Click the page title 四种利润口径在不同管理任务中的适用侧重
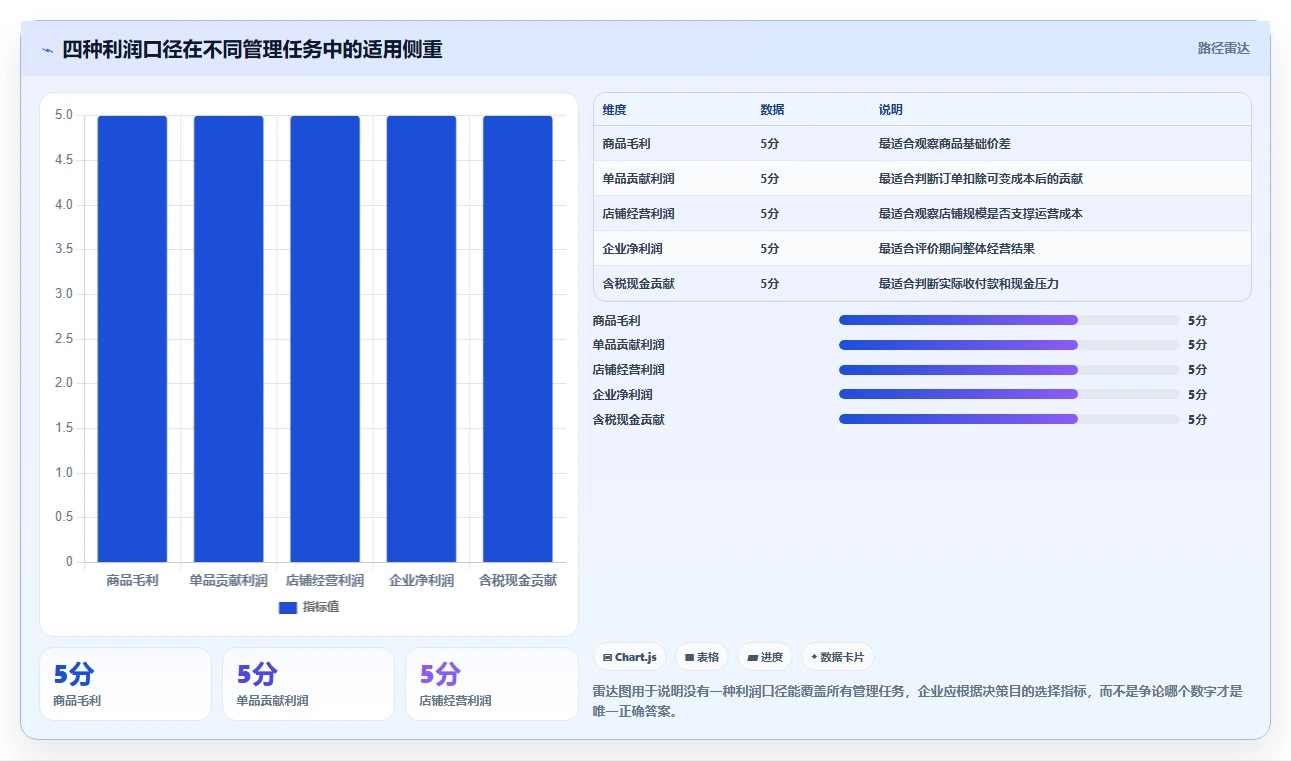1291x761 pixels. [253, 49]
